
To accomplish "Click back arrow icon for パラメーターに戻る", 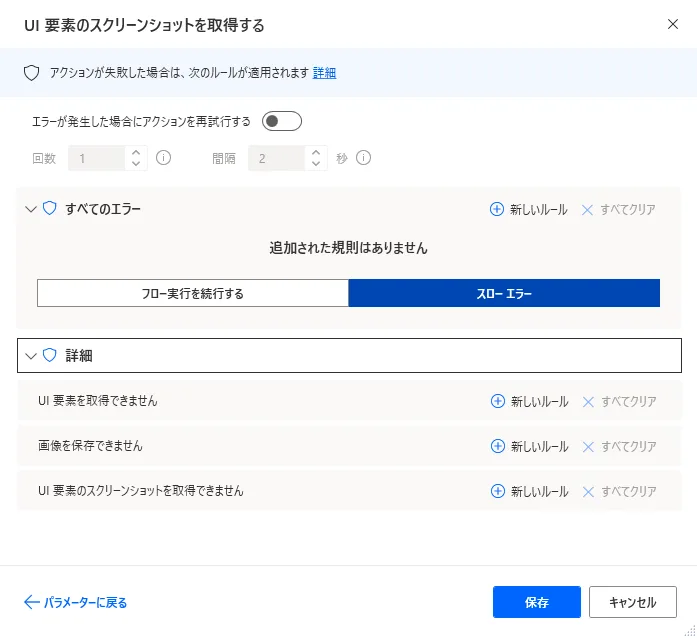I will (x=31, y=602).
